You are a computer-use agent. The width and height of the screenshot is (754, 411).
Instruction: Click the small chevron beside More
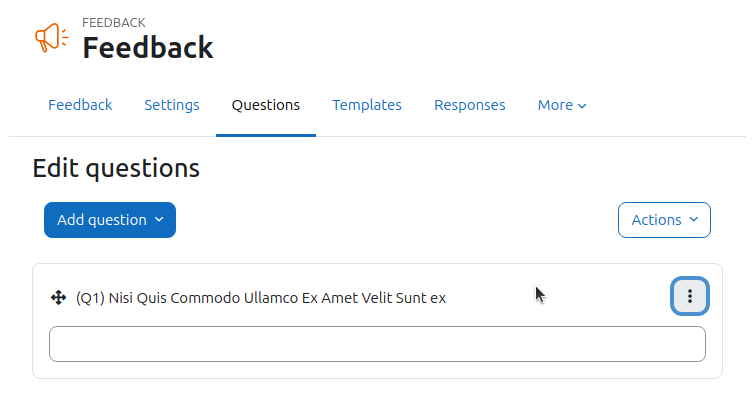582,106
